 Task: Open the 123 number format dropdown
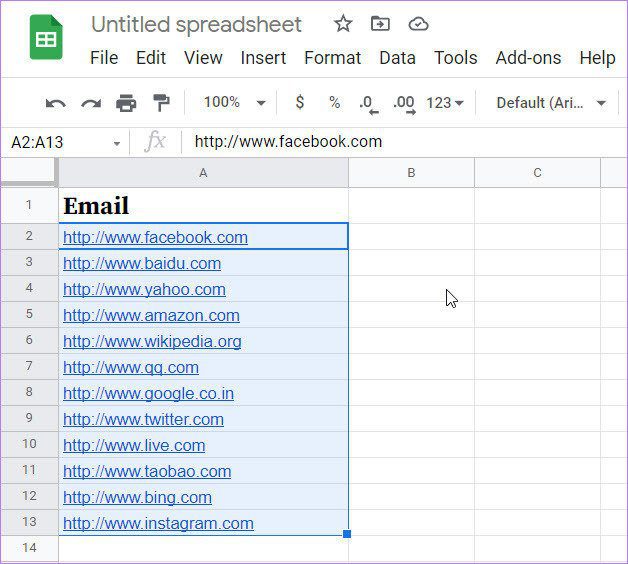click(x=445, y=103)
